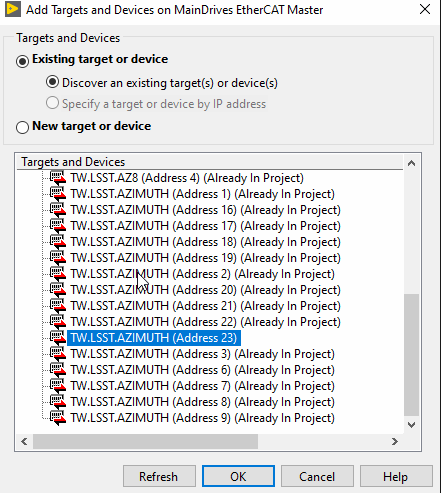Click the scroll down arrow of the device list
The height and width of the screenshot is (493, 441).
point(411,425)
